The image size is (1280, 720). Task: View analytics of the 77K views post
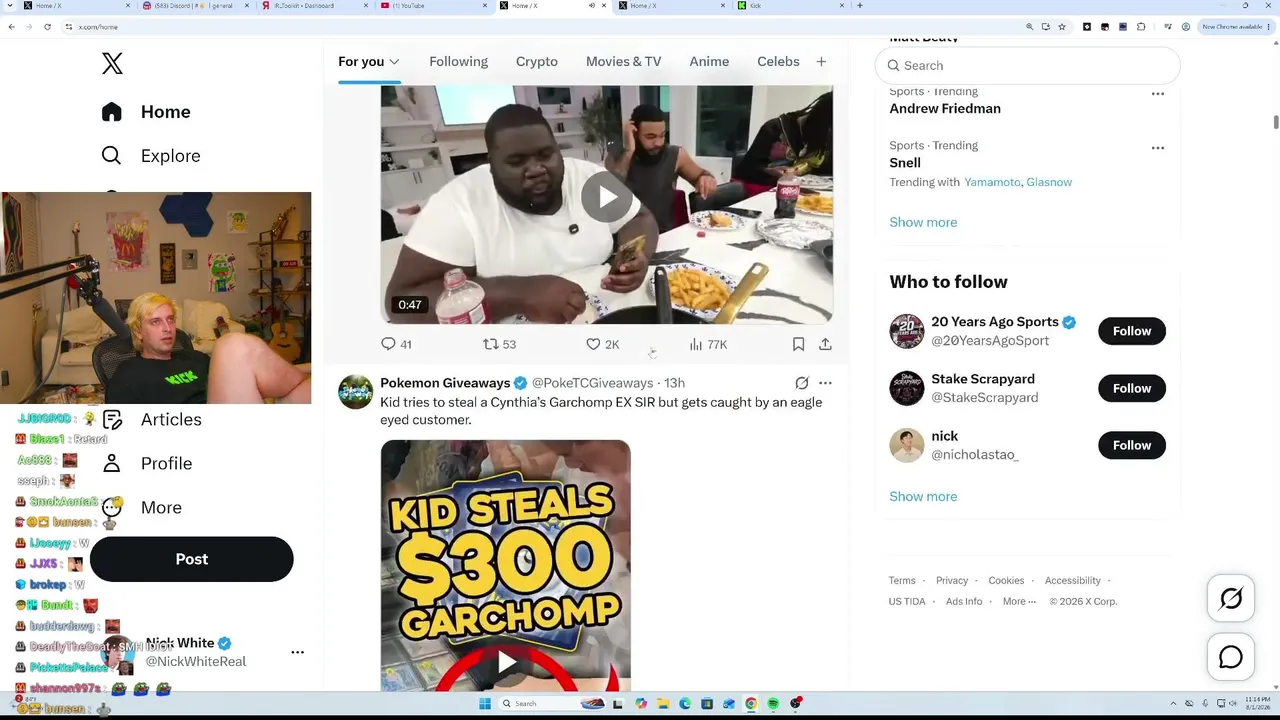point(708,344)
